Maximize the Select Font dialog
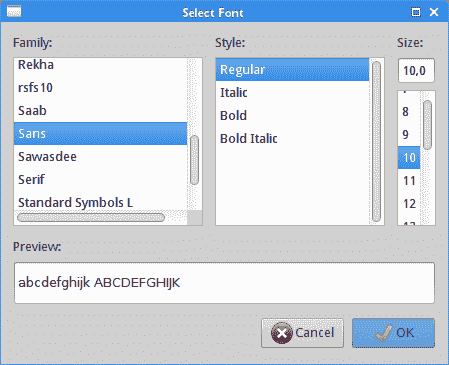 (416, 12)
